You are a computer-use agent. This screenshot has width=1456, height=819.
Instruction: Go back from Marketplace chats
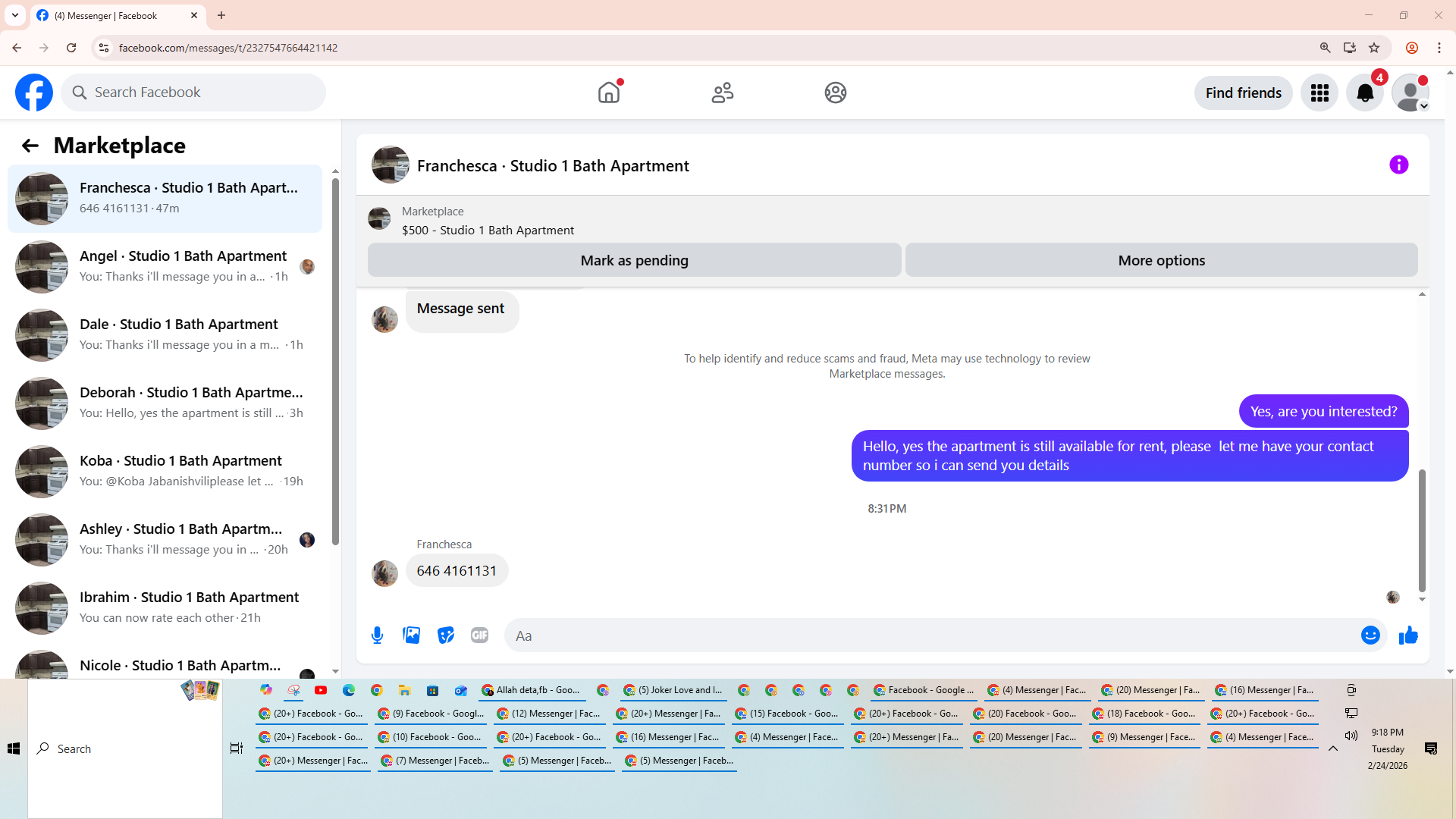pos(30,146)
